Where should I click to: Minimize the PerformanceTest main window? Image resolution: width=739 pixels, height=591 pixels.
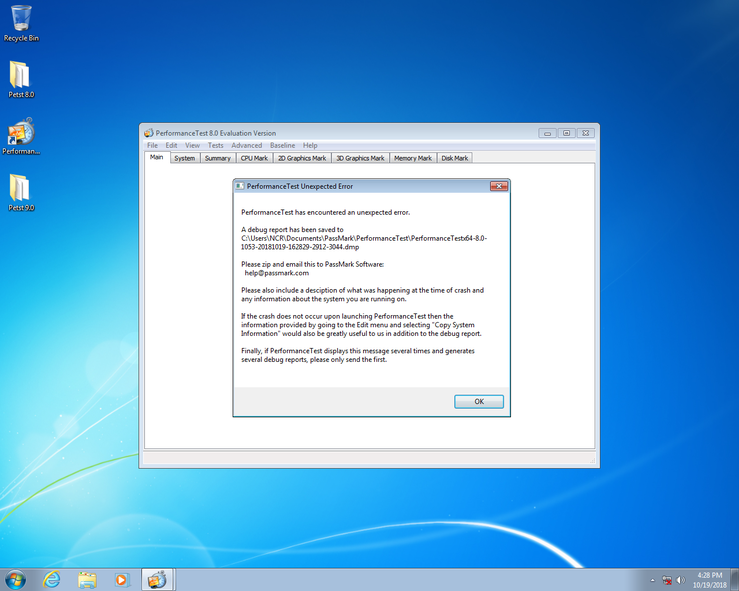(547, 133)
